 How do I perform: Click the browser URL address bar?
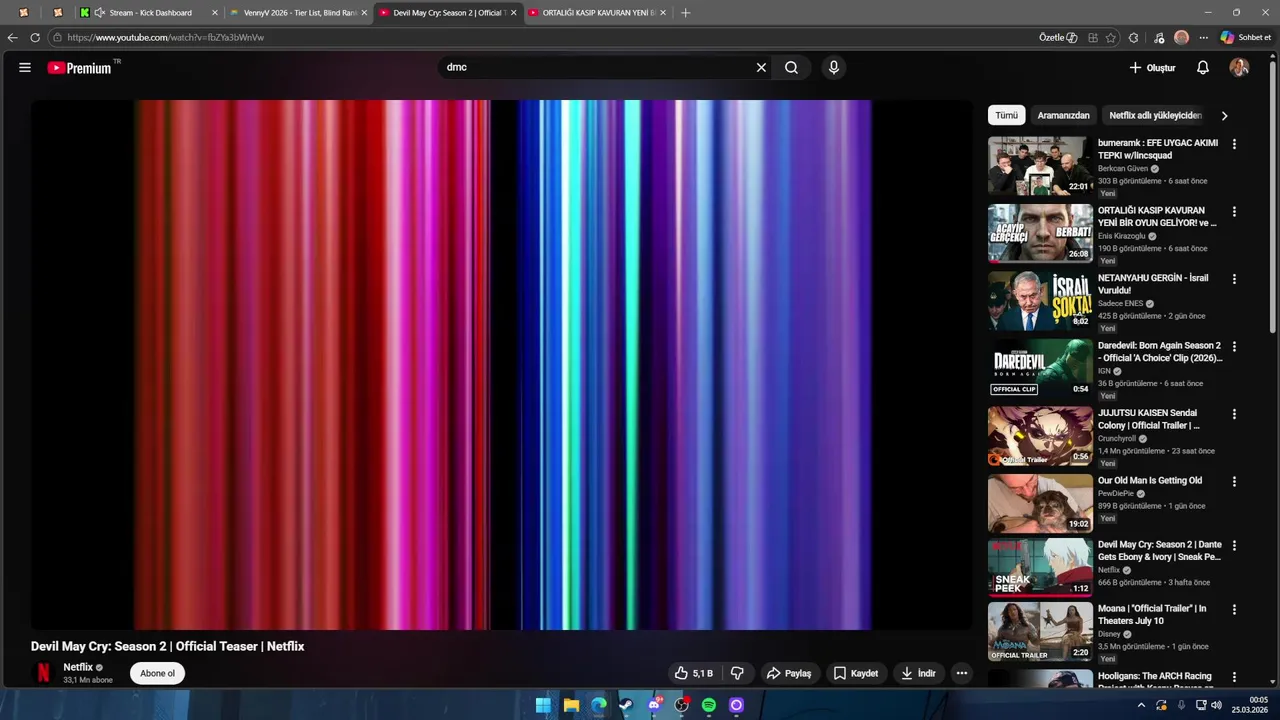click(x=540, y=37)
